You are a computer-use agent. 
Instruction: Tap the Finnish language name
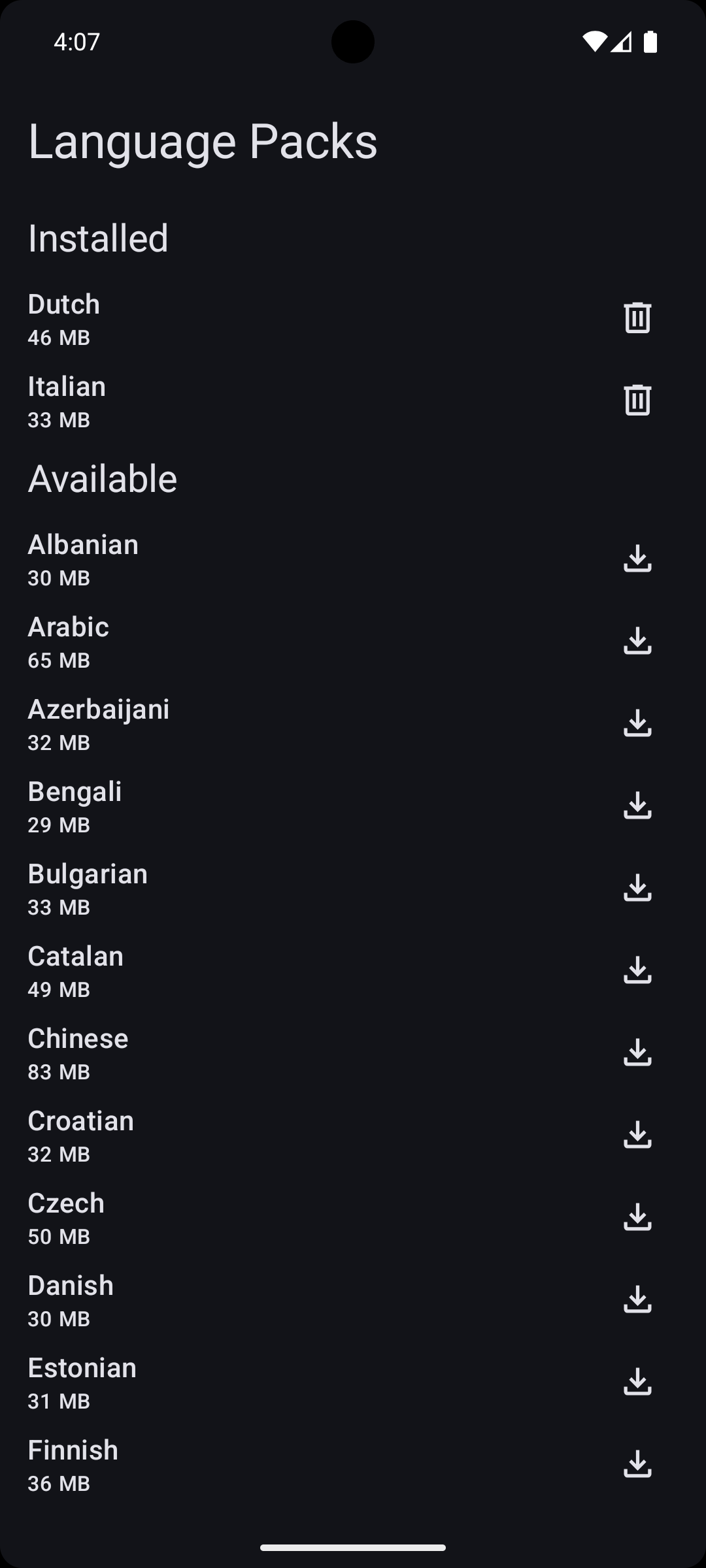pos(73,1450)
